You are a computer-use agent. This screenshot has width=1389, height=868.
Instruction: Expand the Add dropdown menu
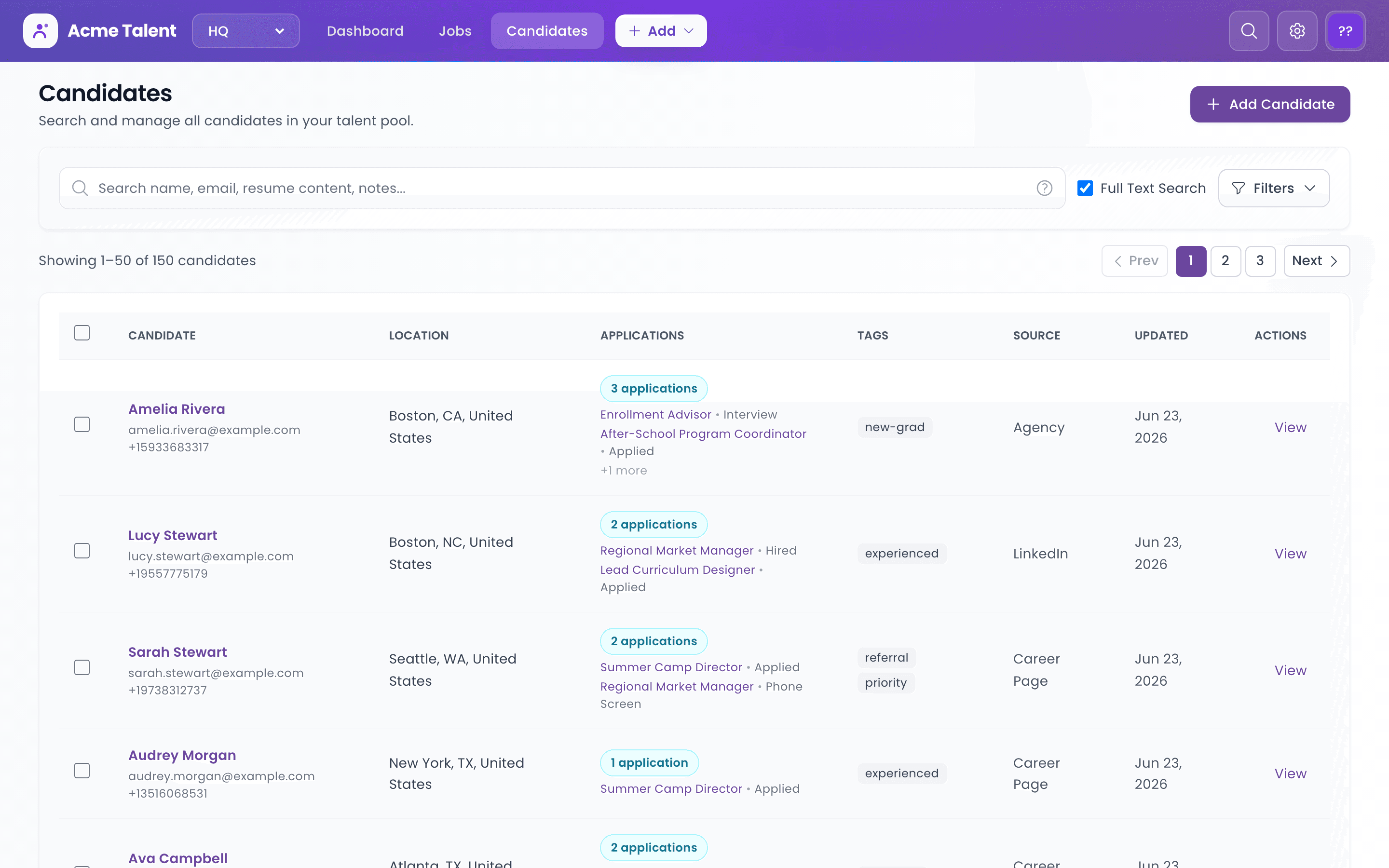(661, 31)
